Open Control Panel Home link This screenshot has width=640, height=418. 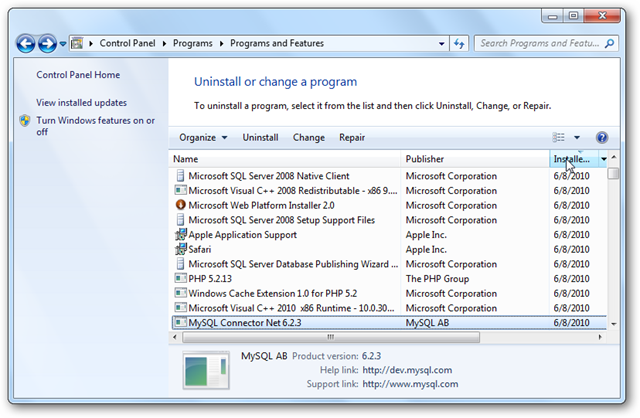tap(78, 75)
